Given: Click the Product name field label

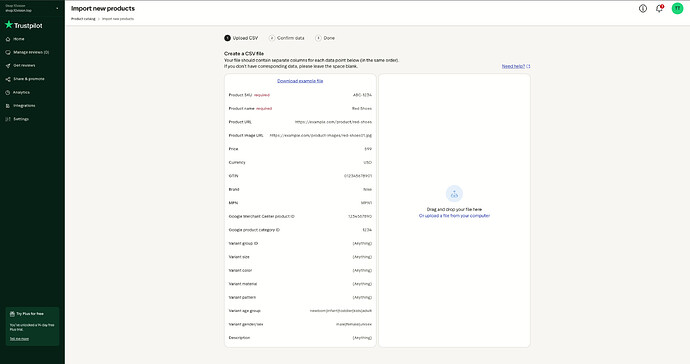Looking at the screenshot, I should tap(242, 109).
